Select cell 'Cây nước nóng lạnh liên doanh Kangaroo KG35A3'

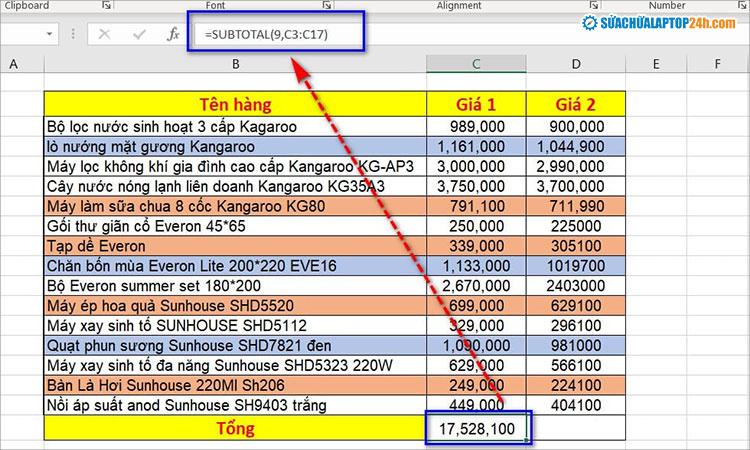pos(235,186)
